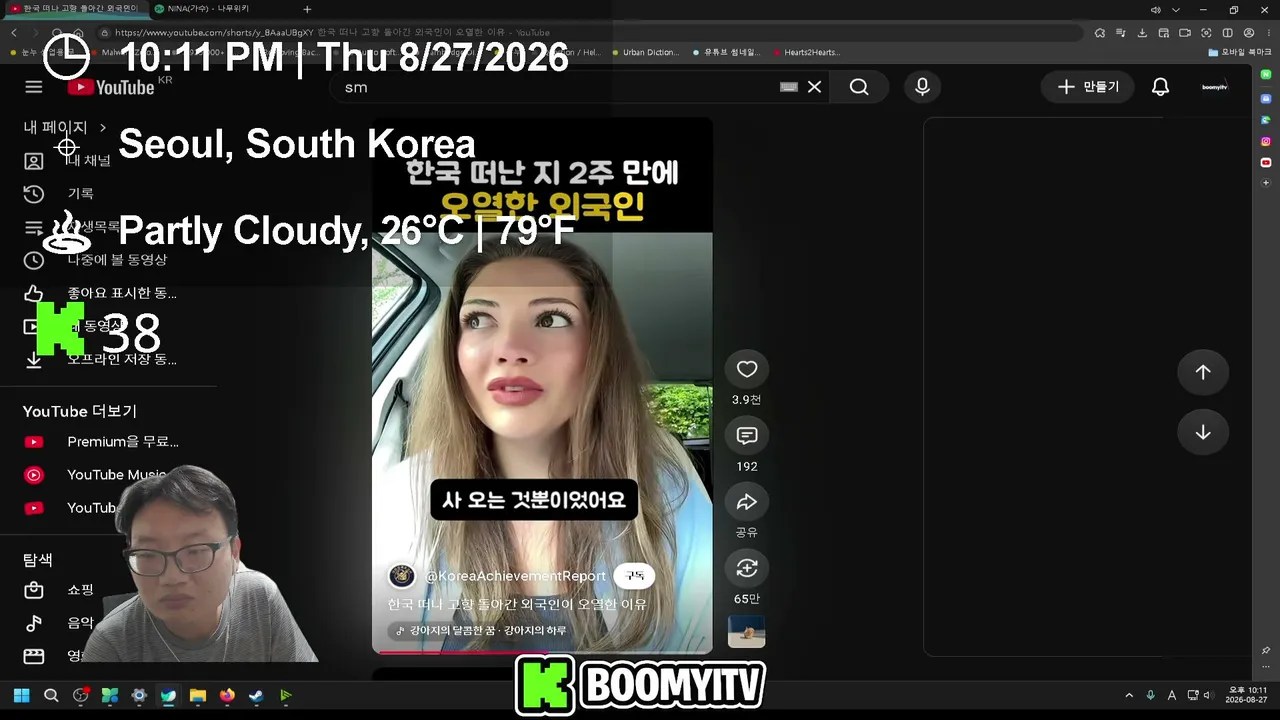
Task: Open the Urban Diction... bookmark
Action: (x=644, y=52)
